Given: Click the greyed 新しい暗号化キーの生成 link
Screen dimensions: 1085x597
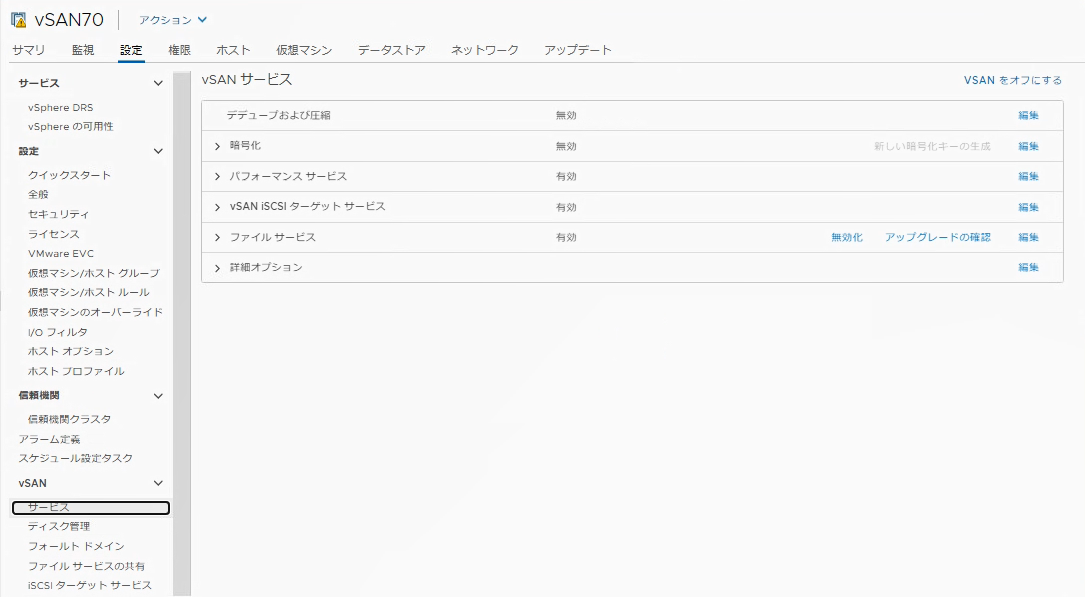Looking at the screenshot, I should 932,146.
